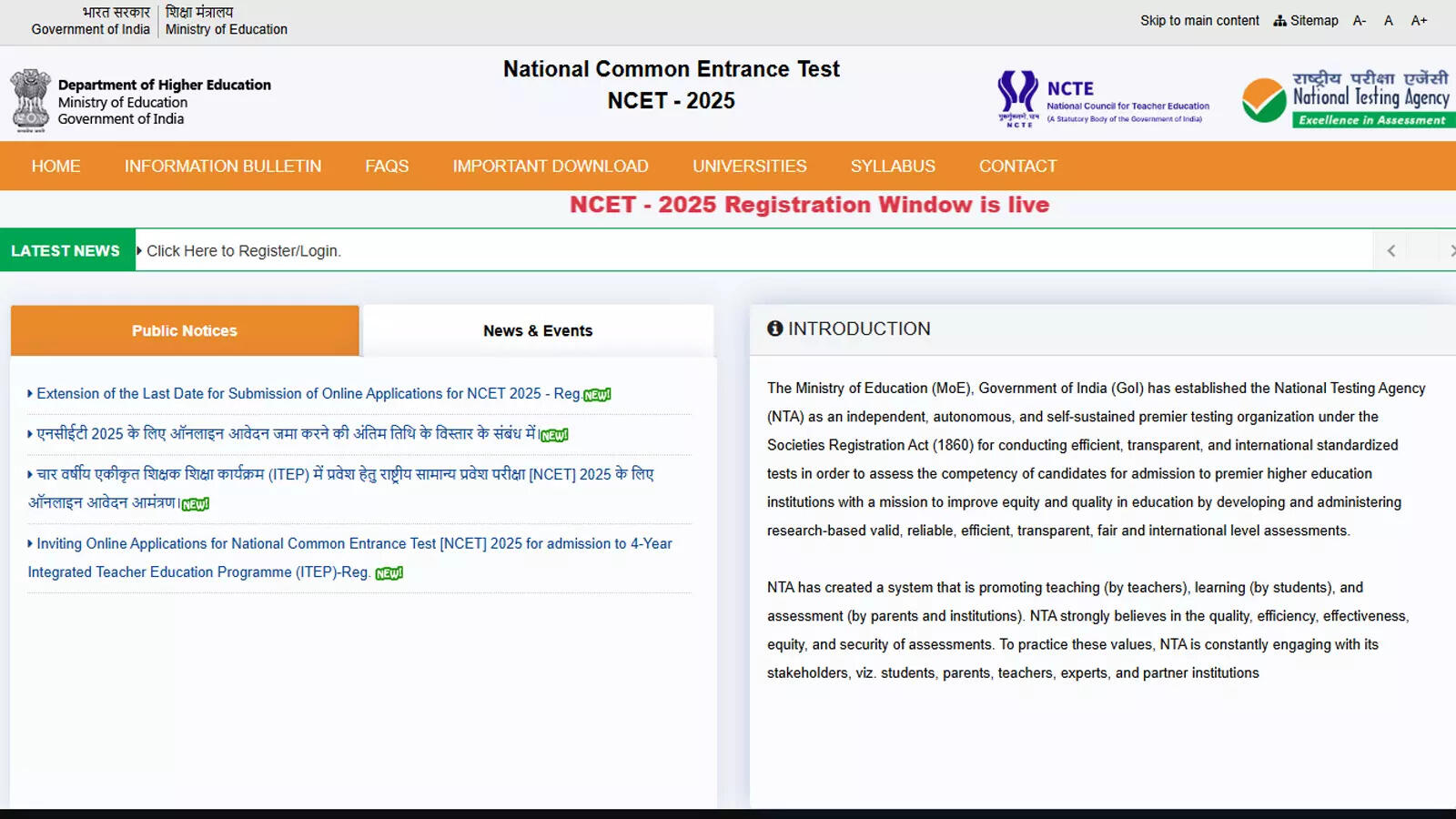Open Extension of Last Date notice
Screen dimensions: 1456x819
pos(308,393)
